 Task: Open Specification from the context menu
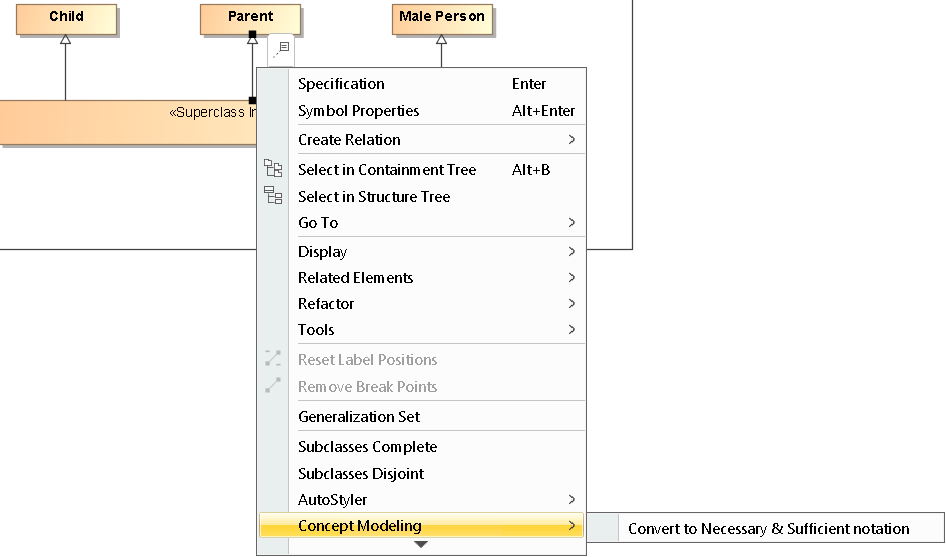pyautogui.click(x=341, y=84)
